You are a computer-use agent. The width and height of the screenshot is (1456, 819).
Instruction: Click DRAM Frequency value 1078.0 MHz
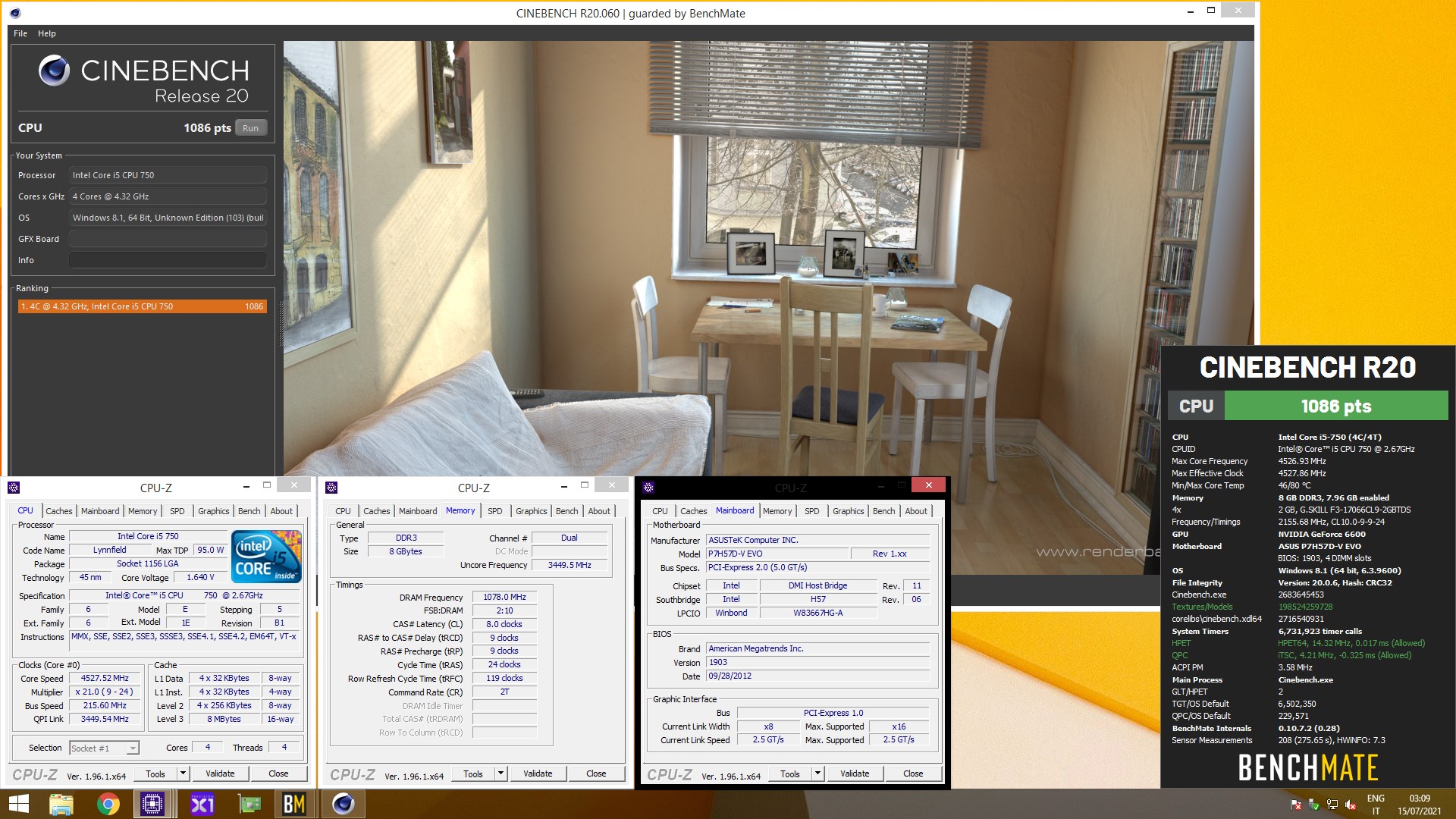505,597
